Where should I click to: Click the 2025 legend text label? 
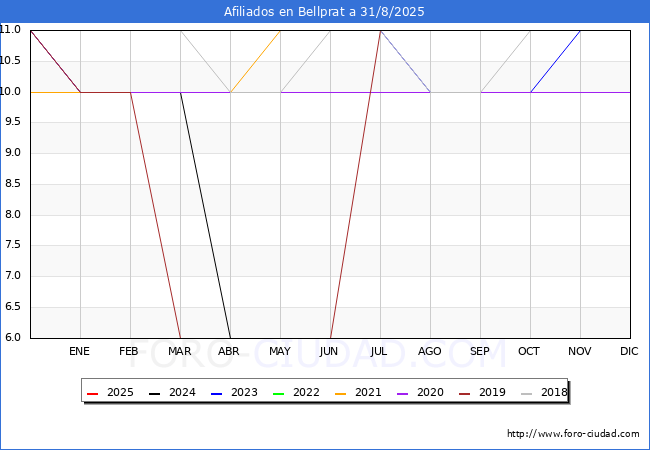[x=120, y=392]
